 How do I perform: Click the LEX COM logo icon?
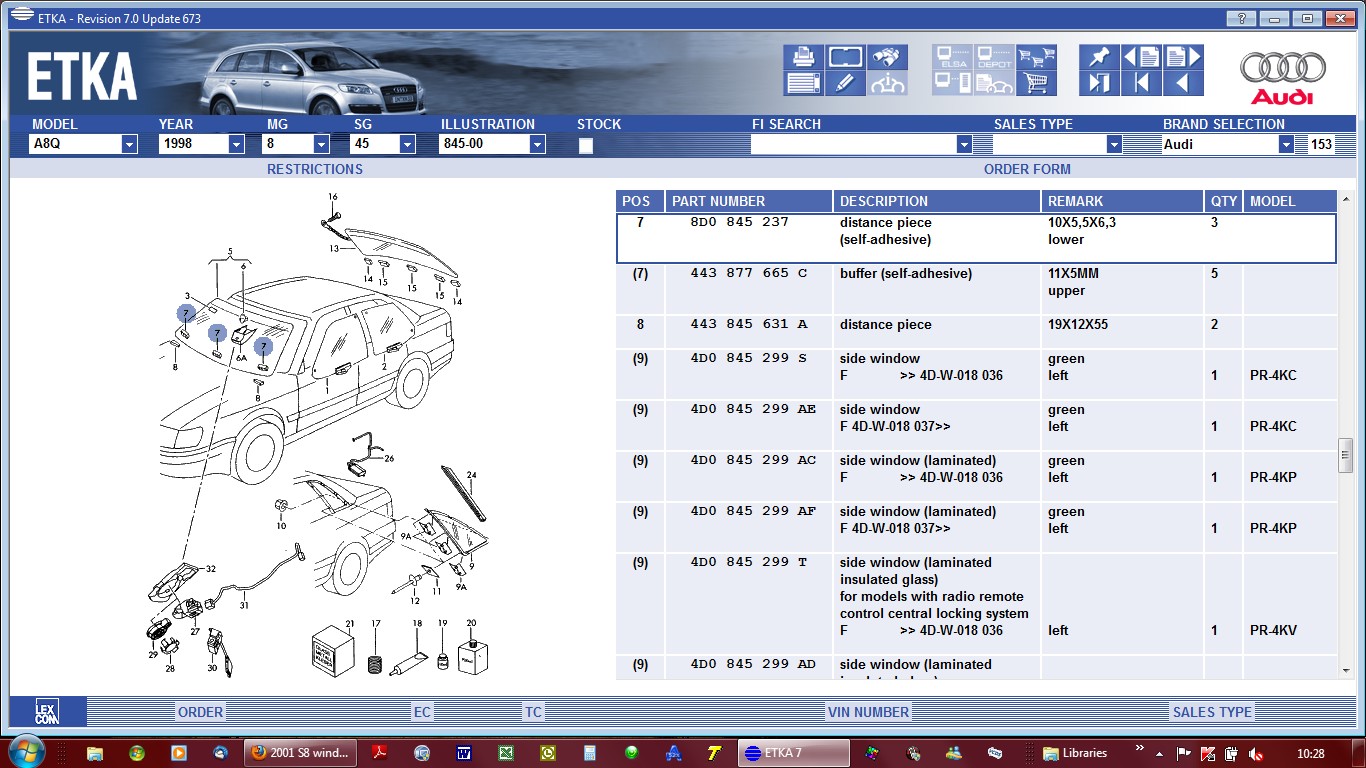click(x=48, y=711)
